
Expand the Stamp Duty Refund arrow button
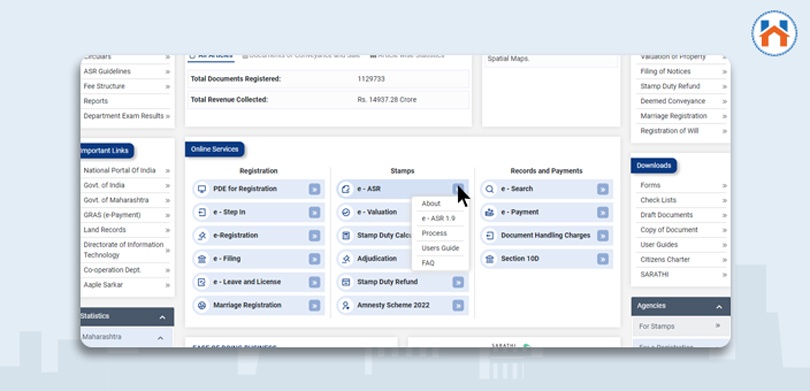tap(458, 282)
